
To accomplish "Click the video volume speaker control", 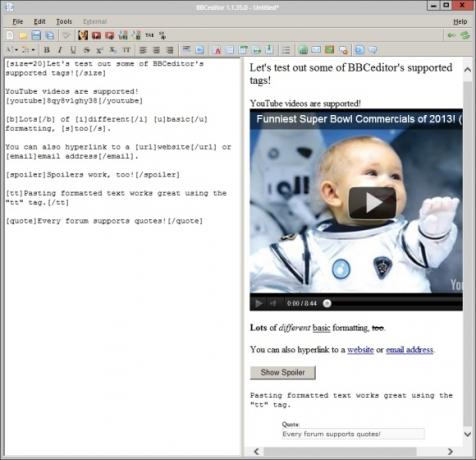I will pos(273,303).
